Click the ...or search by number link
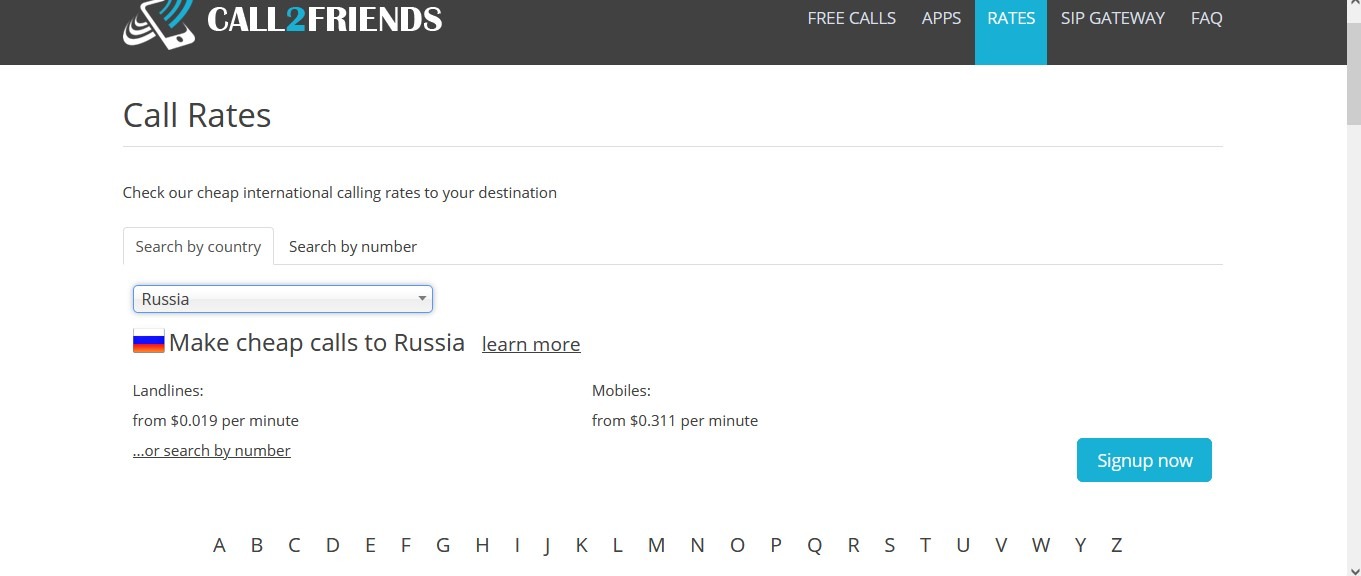 point(212,451)
